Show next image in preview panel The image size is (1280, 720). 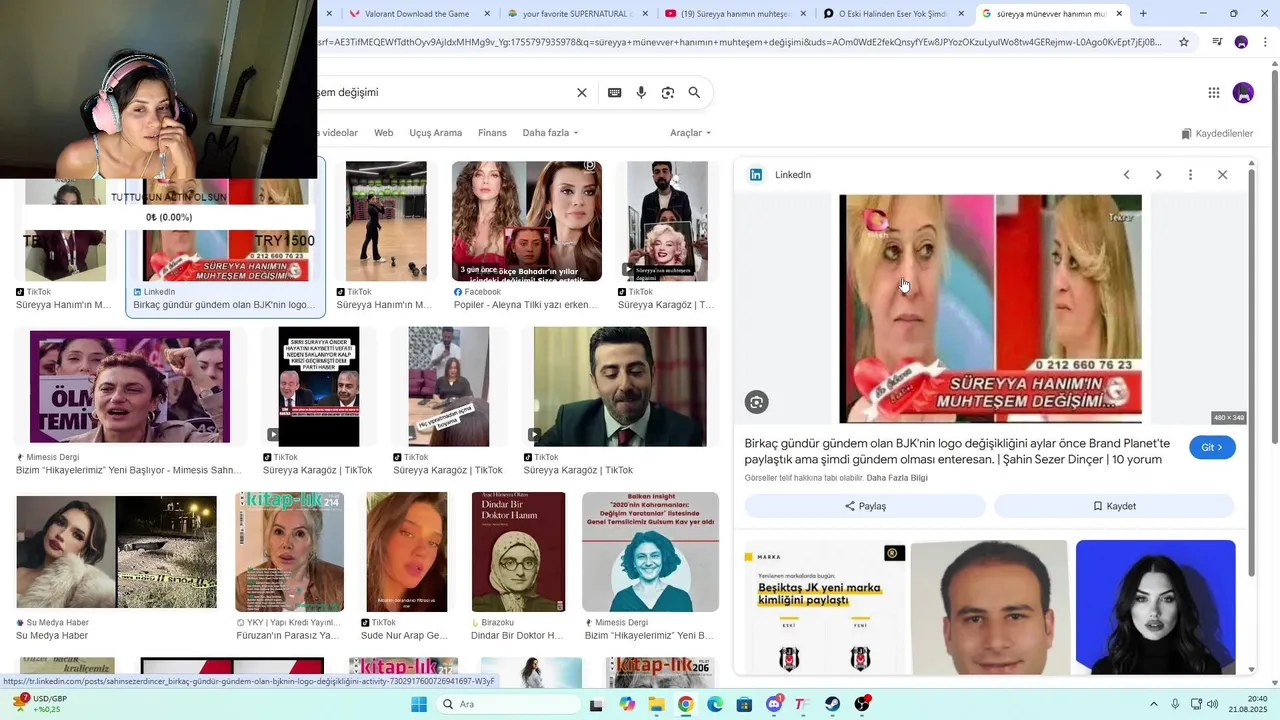pos(1159,175)
